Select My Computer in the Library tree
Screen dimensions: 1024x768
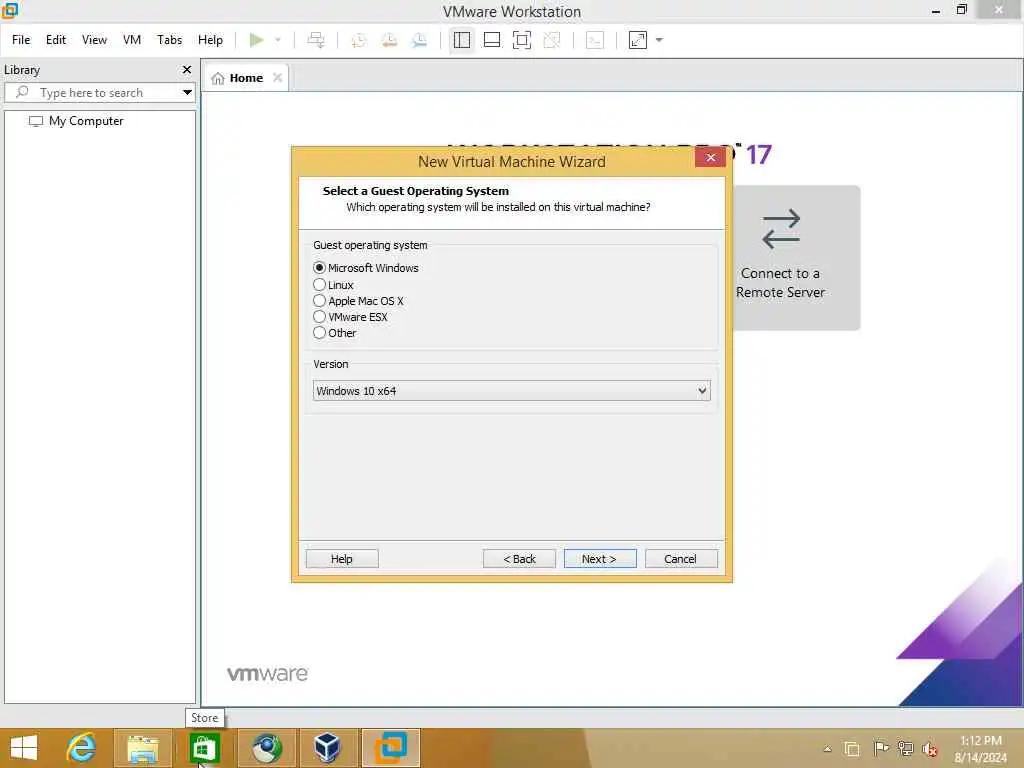(x=86, y=121)
